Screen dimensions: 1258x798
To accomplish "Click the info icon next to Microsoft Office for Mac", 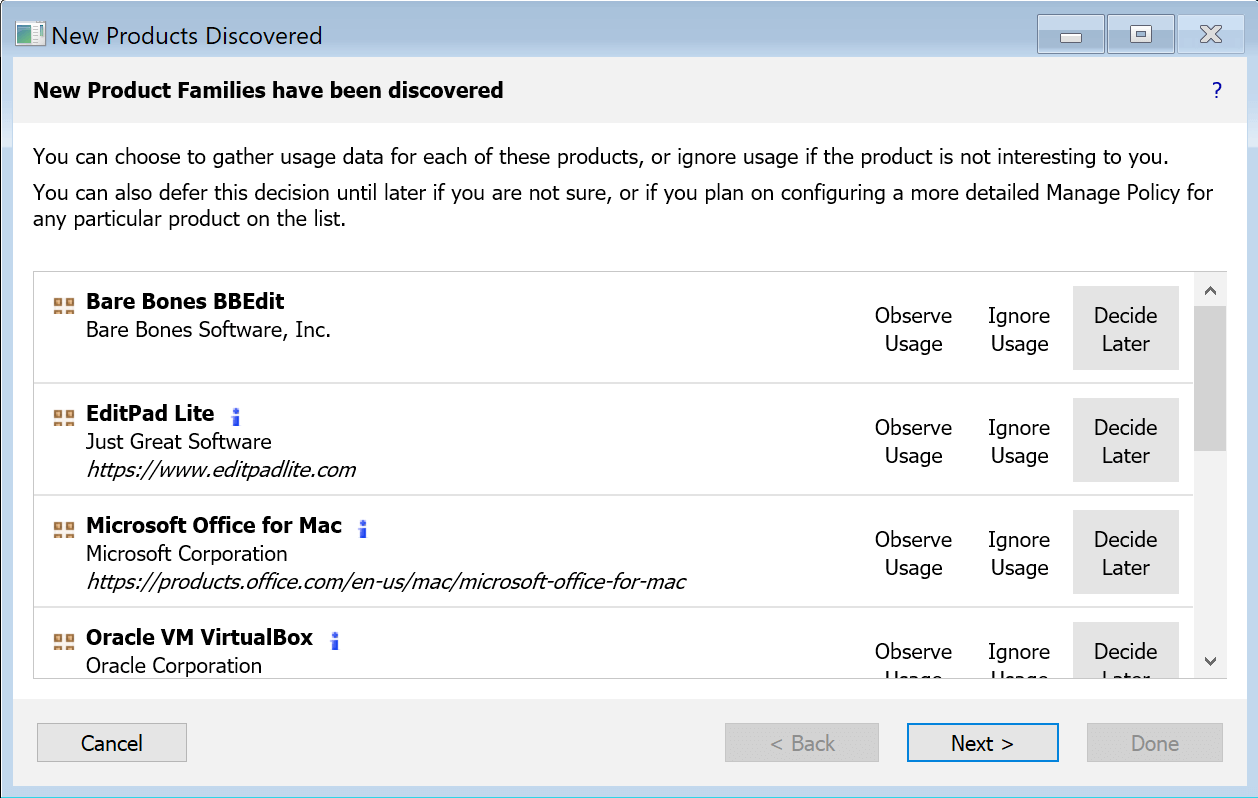I will click(x=363, y=528).
